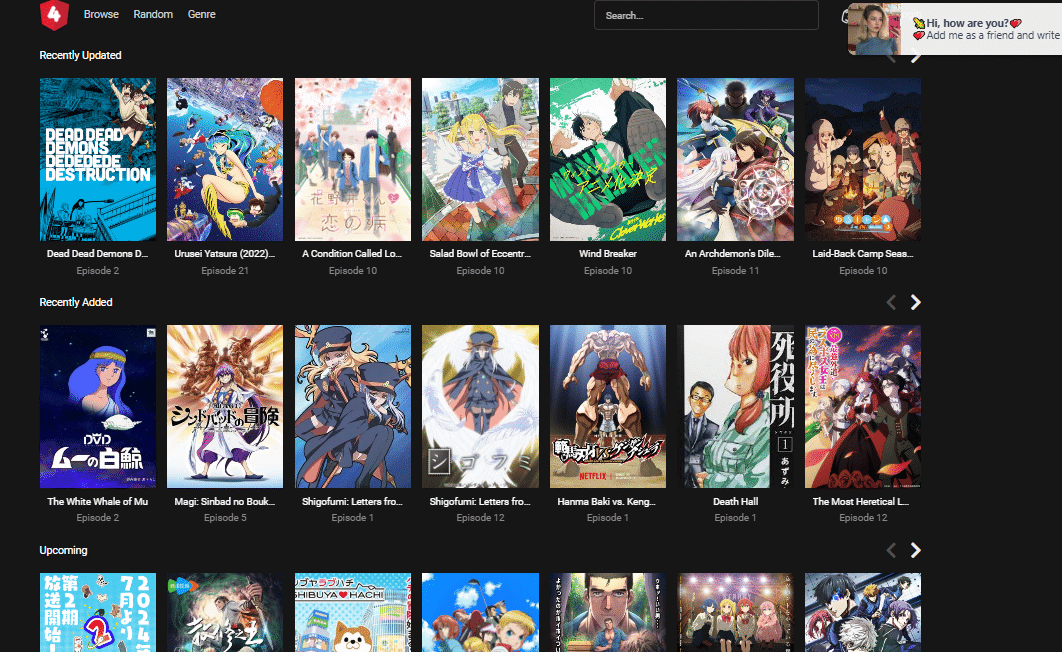This screenshot has height=652, width=1062.
Task: Click the next arrow beside Upcoming
Action: (915, 550)
